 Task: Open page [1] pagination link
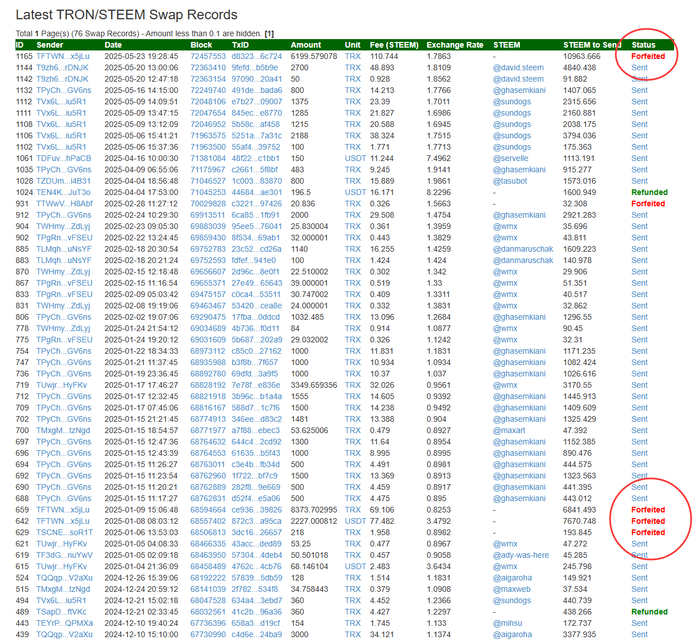pyautogui.click(x=269, y=34)
